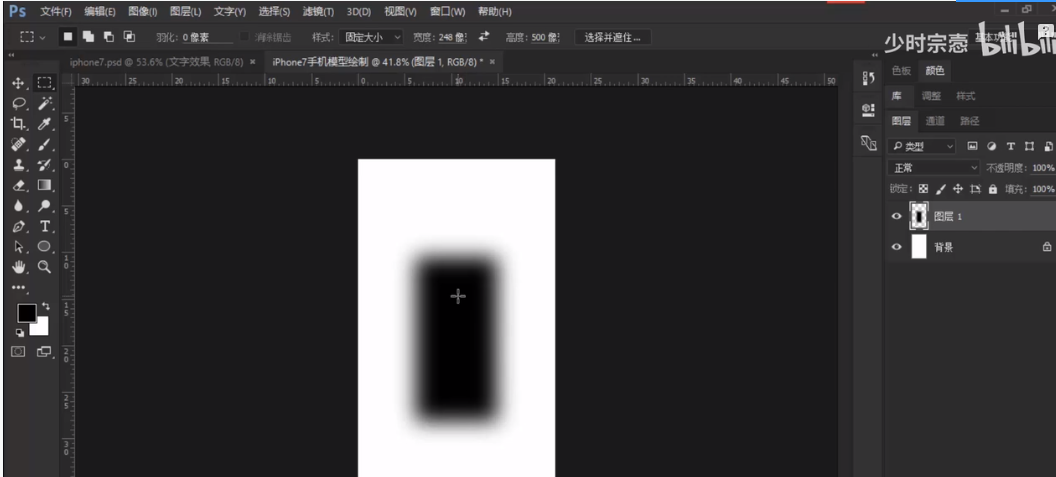Select the Zoom tool
The image size is (1056, 477).
tap(44, 267)
